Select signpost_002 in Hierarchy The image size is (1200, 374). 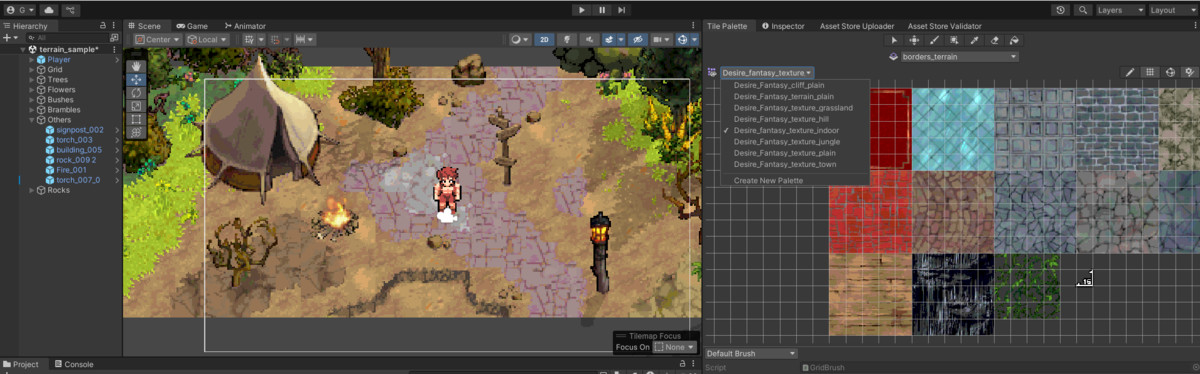[80, 130]
